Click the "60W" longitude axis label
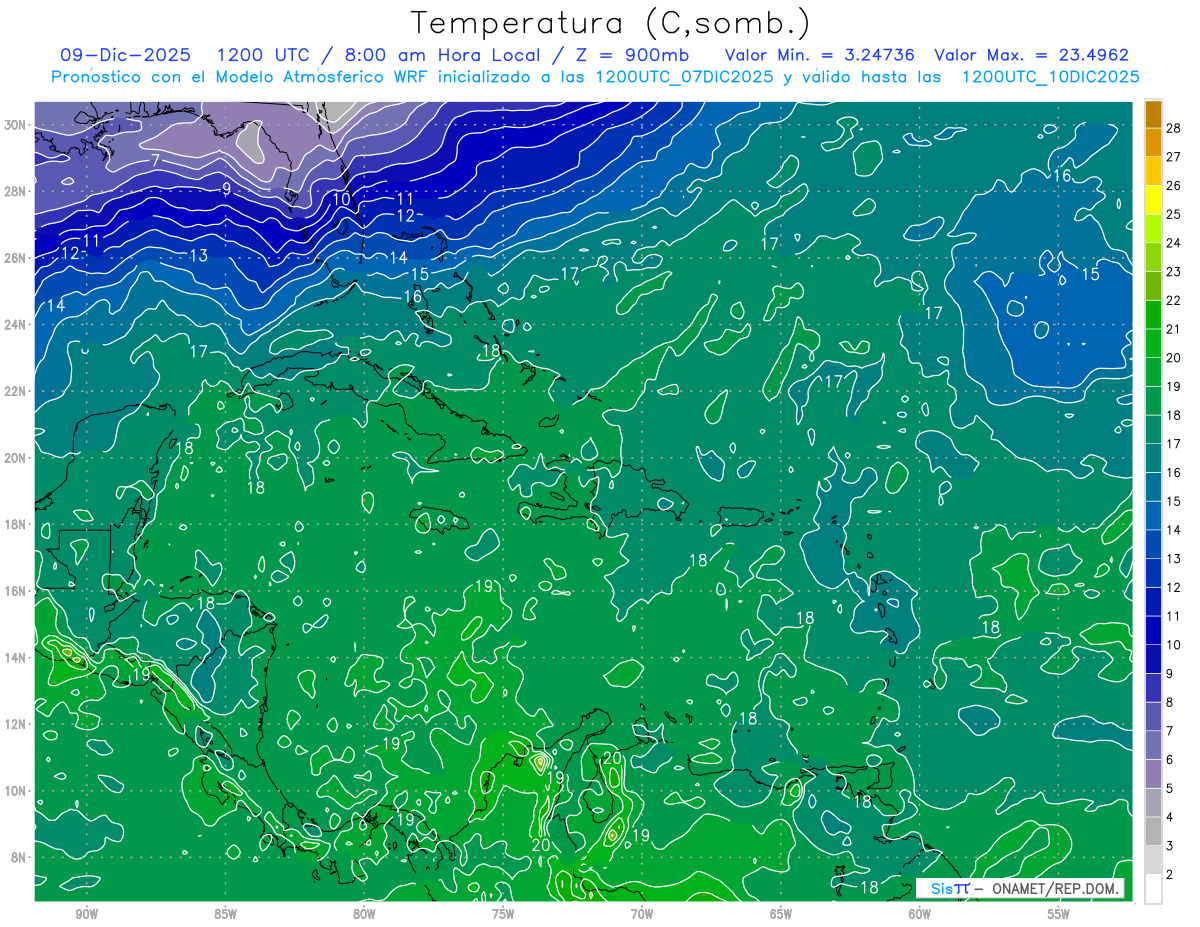Image resolution: width=1200 pixels, height=927 pixels. coord(920,913)
